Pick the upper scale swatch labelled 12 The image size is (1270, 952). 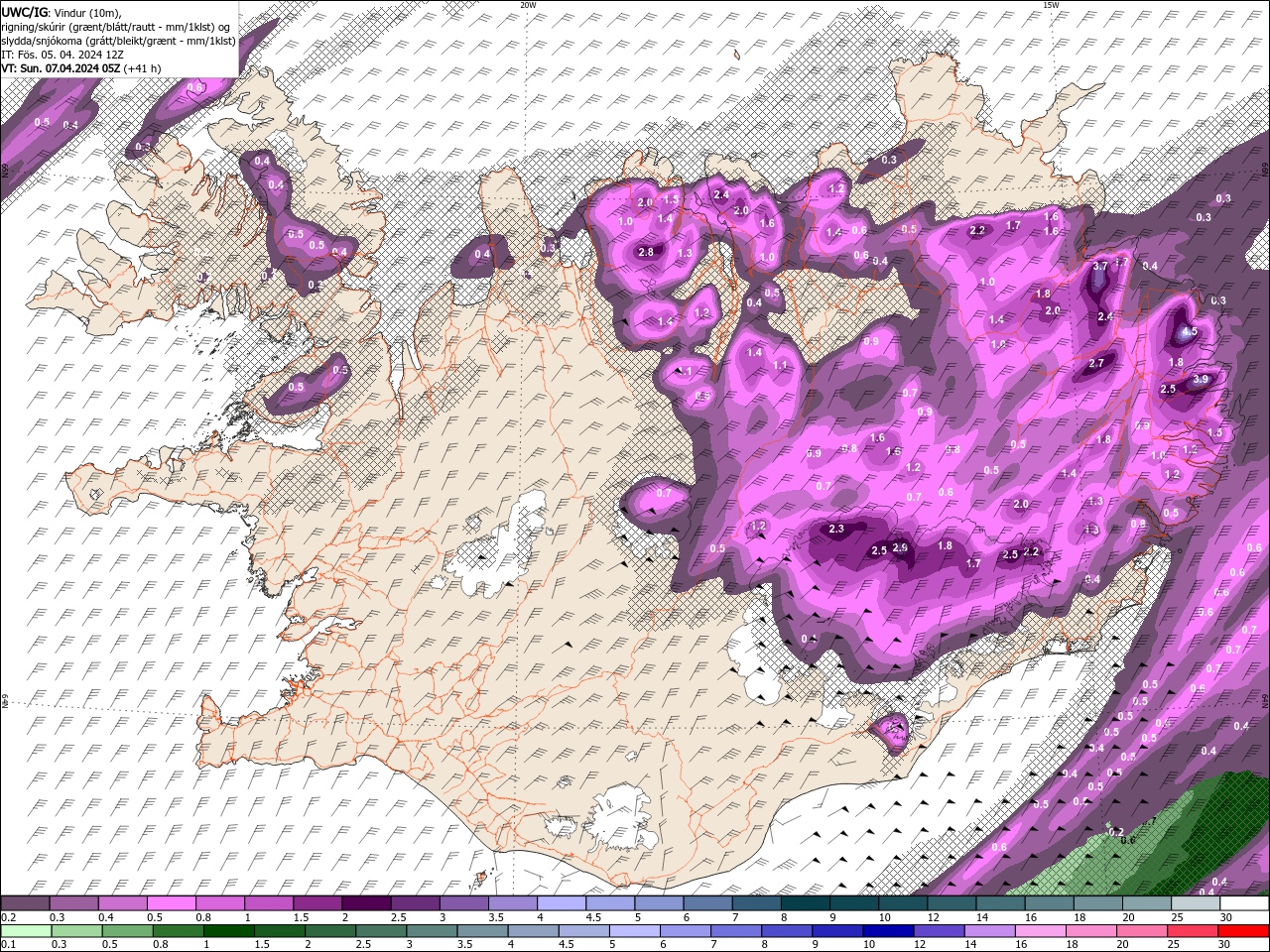952,903
